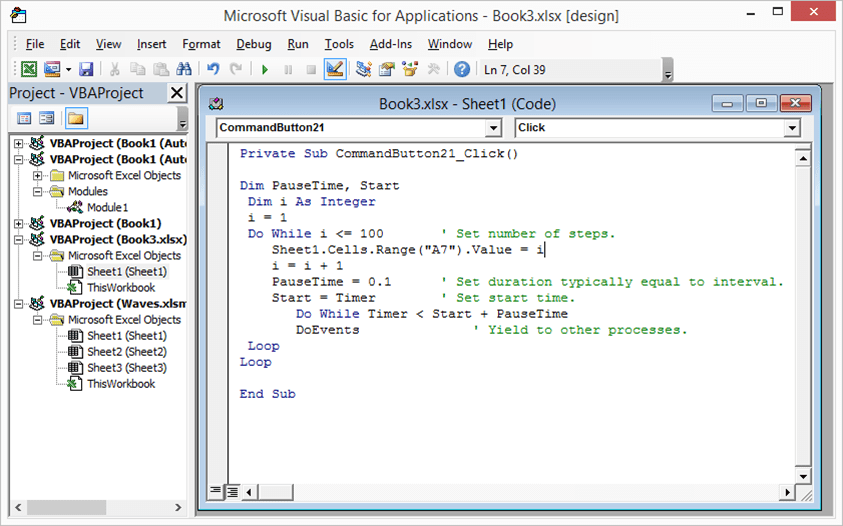Open the Edit menu
The image size is (843, 526).
[x=70, y=44]
